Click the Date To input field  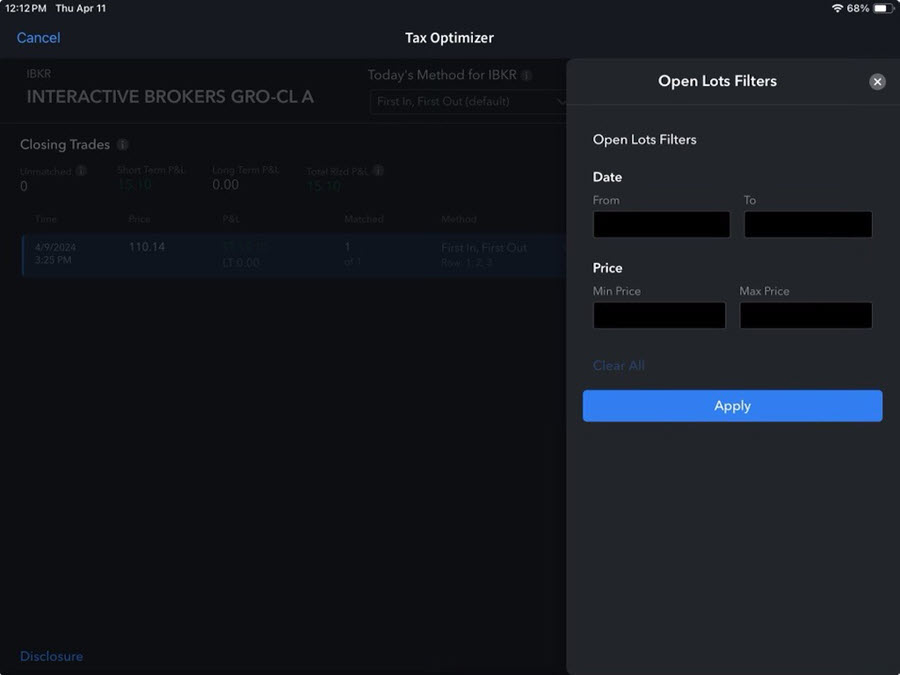[808, 224]
